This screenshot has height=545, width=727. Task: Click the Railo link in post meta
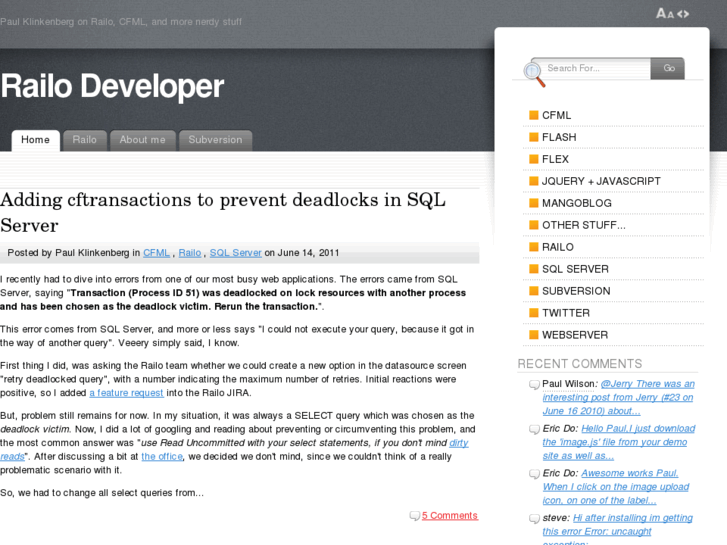pyautogui.click(x=190, y=253)
